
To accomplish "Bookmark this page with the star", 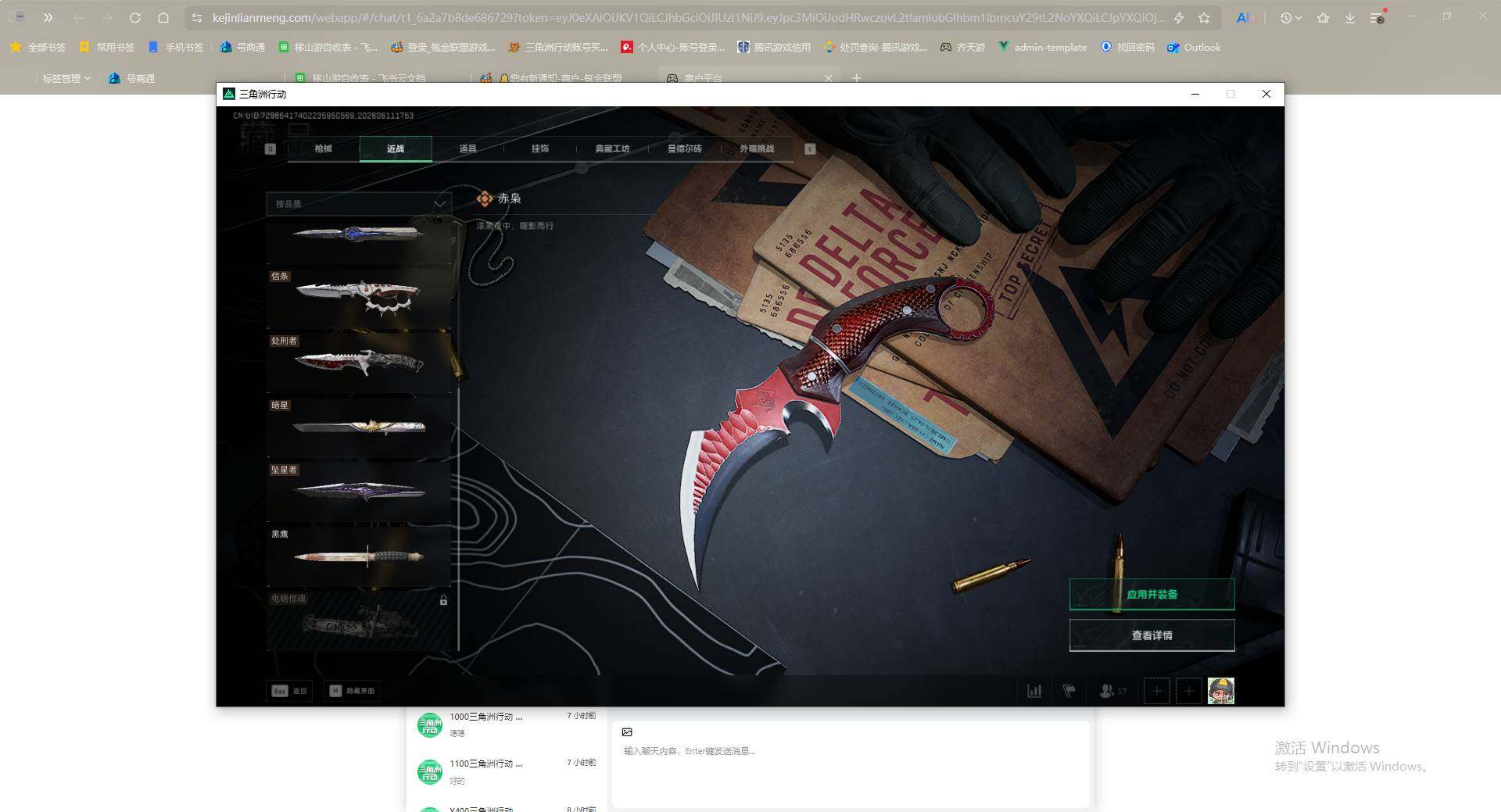I will 1204,17.
